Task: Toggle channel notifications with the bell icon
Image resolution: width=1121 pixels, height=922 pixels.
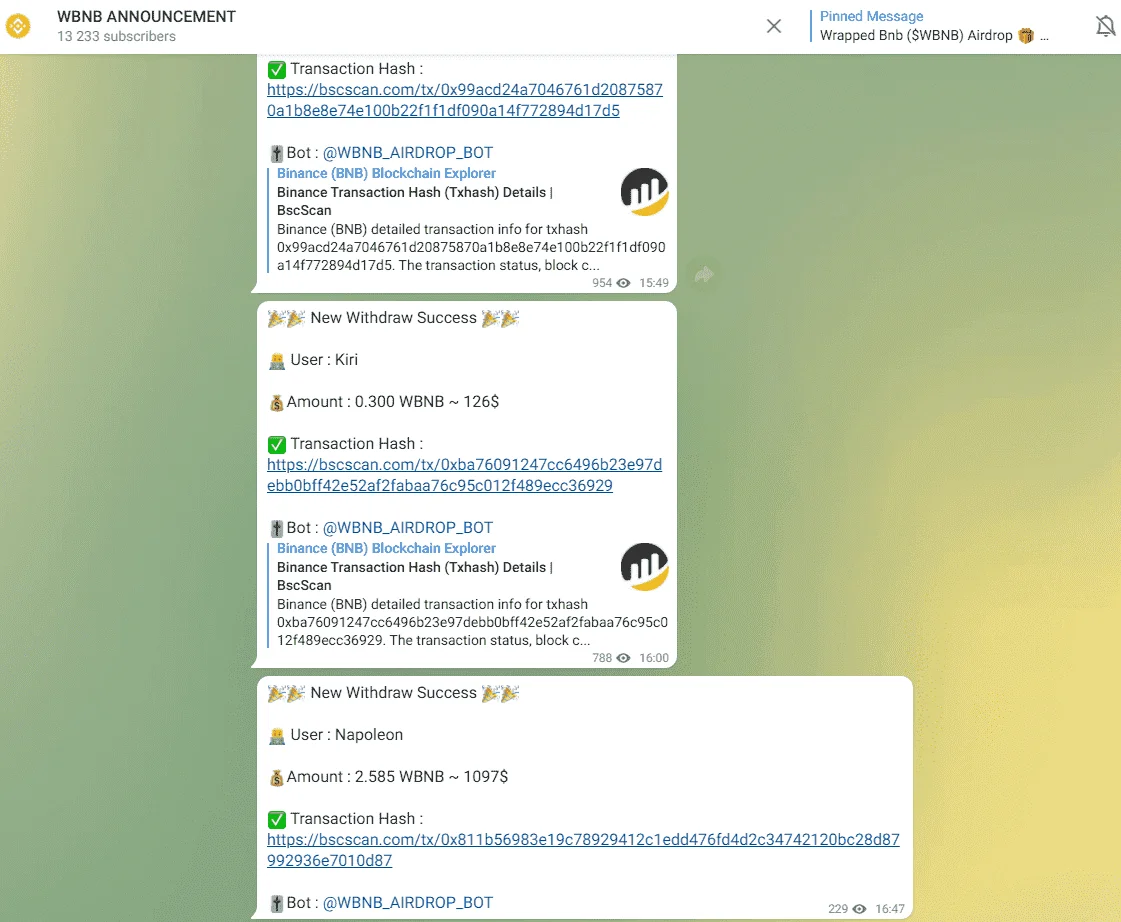Action: [1105, 26]
